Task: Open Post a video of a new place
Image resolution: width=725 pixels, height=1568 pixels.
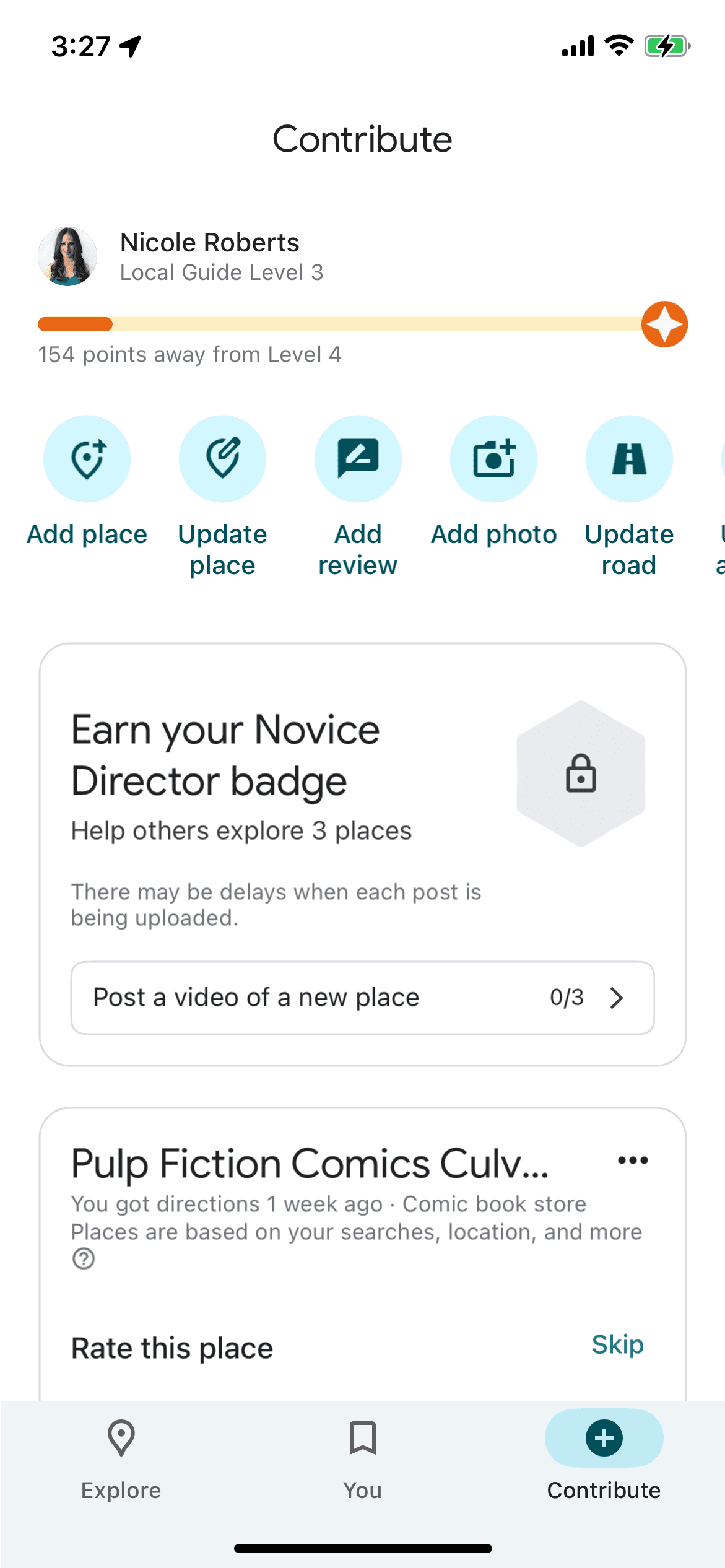Action: [256, 998]
